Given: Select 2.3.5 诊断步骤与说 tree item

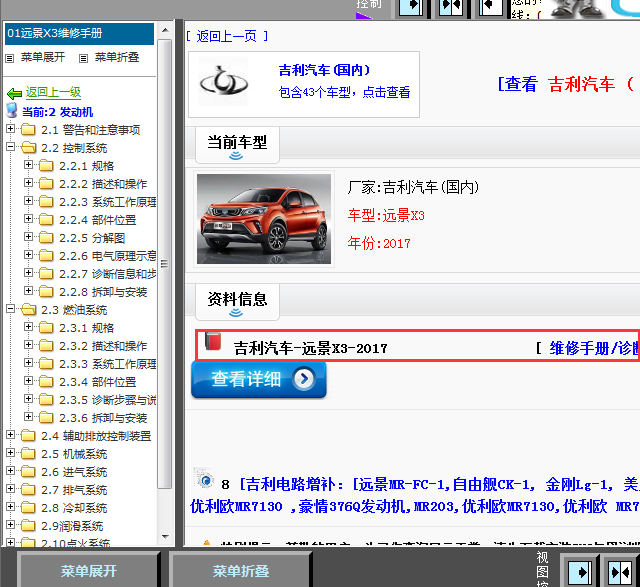Looking at the screenshot, I should click(x=108, y=400).
